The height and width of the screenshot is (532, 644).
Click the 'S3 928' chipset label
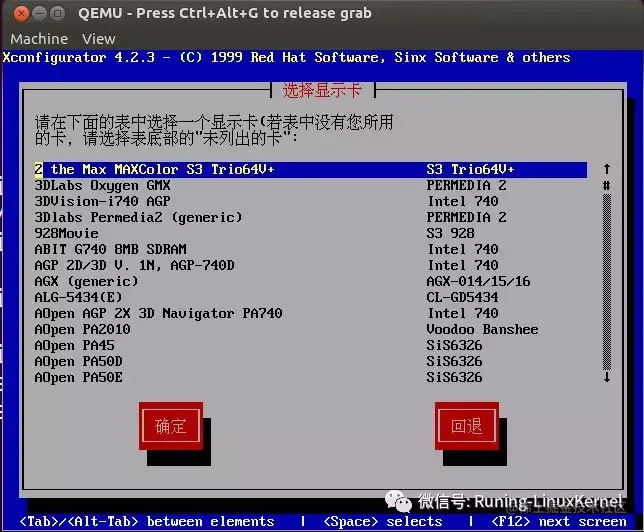[451, 233]
